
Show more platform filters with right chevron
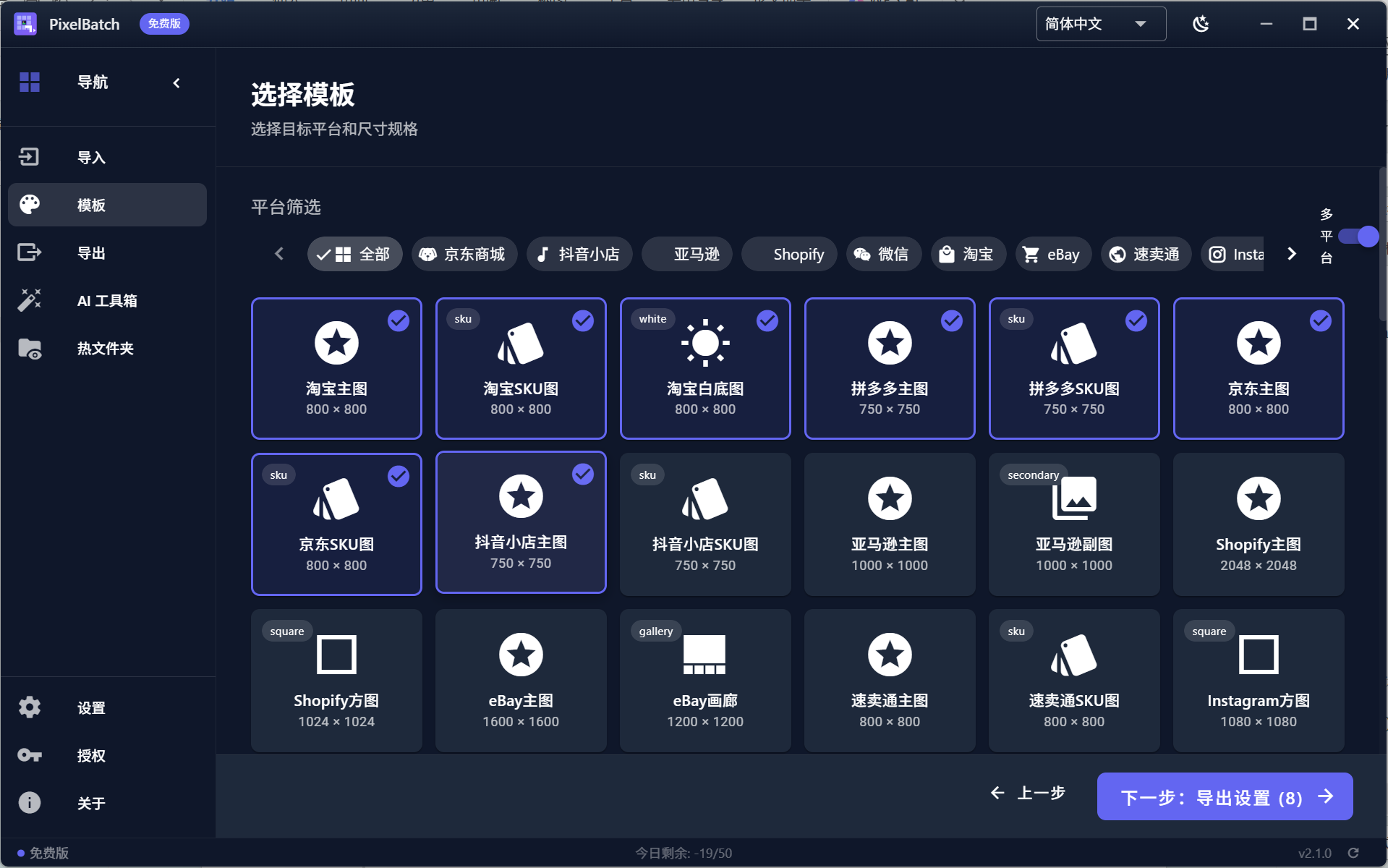click(1292, 254)
